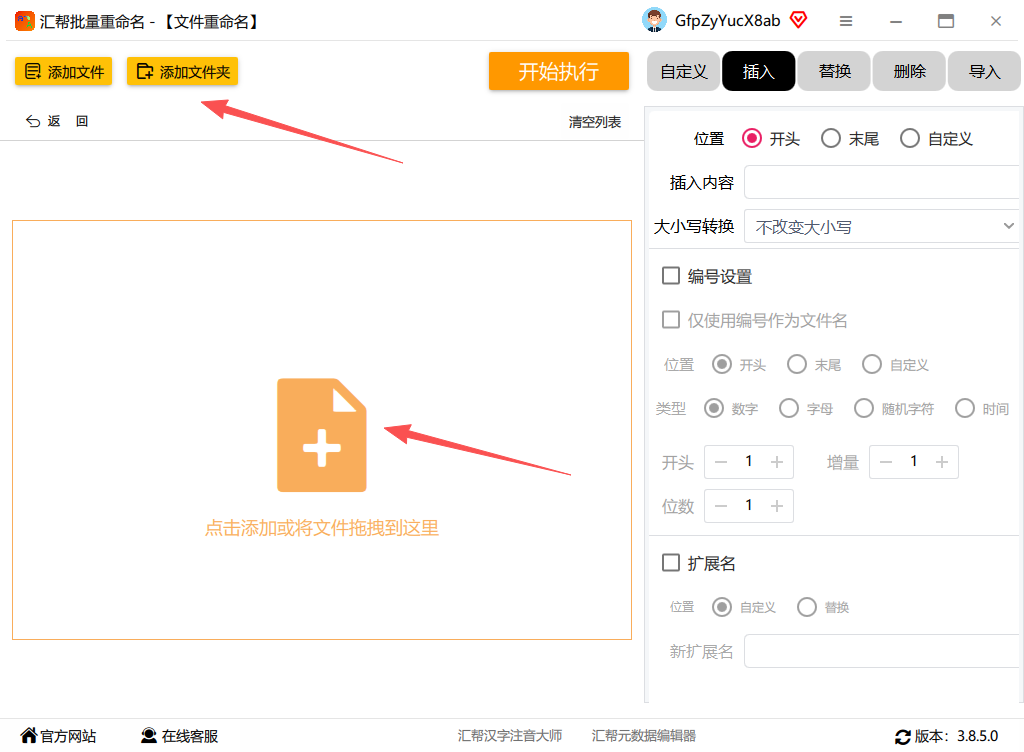
Task: Enable the 编号设置 checkbox
Action: click(671, 275)
